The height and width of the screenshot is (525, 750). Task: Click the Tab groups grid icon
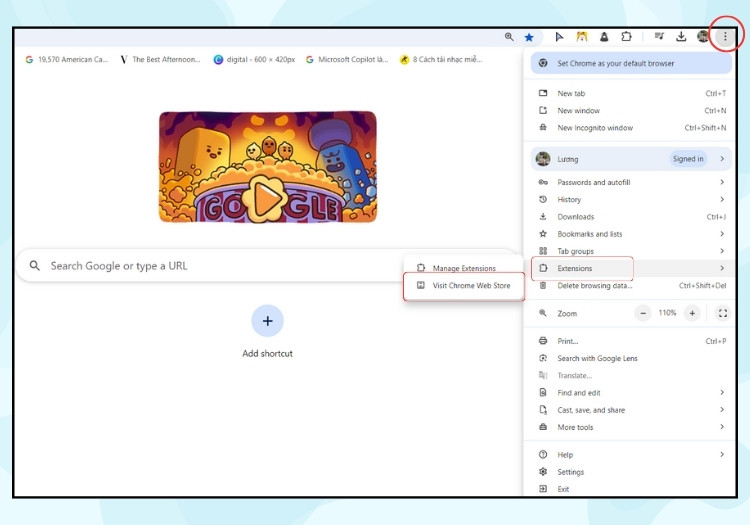pos(543,251)
